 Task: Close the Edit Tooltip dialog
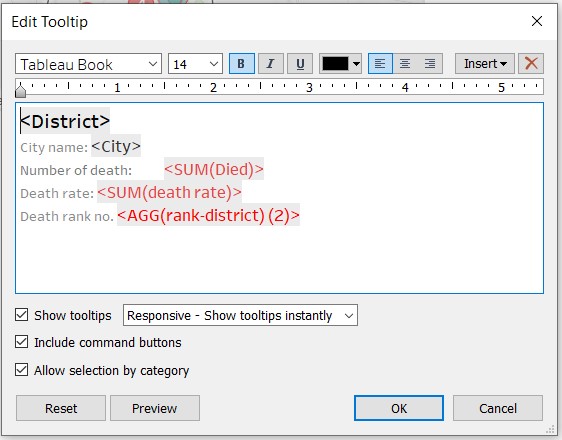click(537, 21)
